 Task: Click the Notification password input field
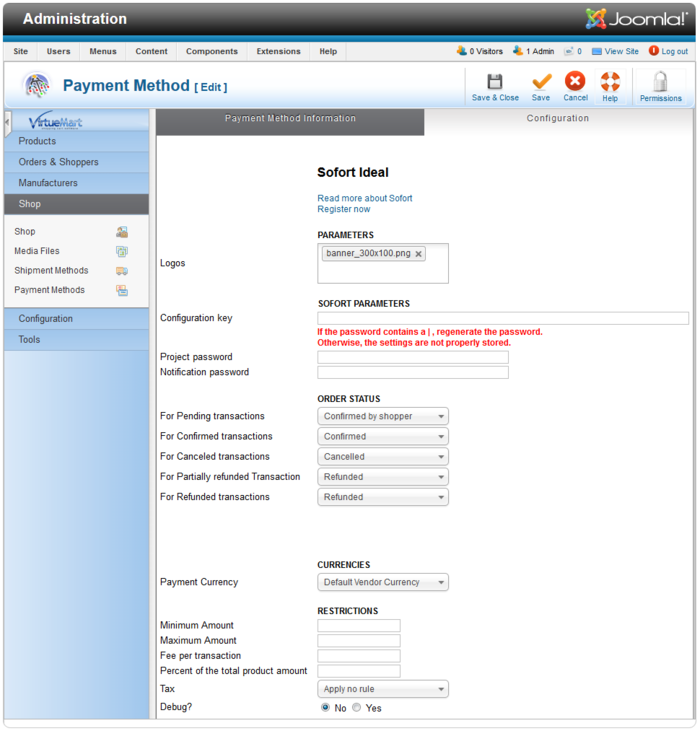(x=413, y=372)
